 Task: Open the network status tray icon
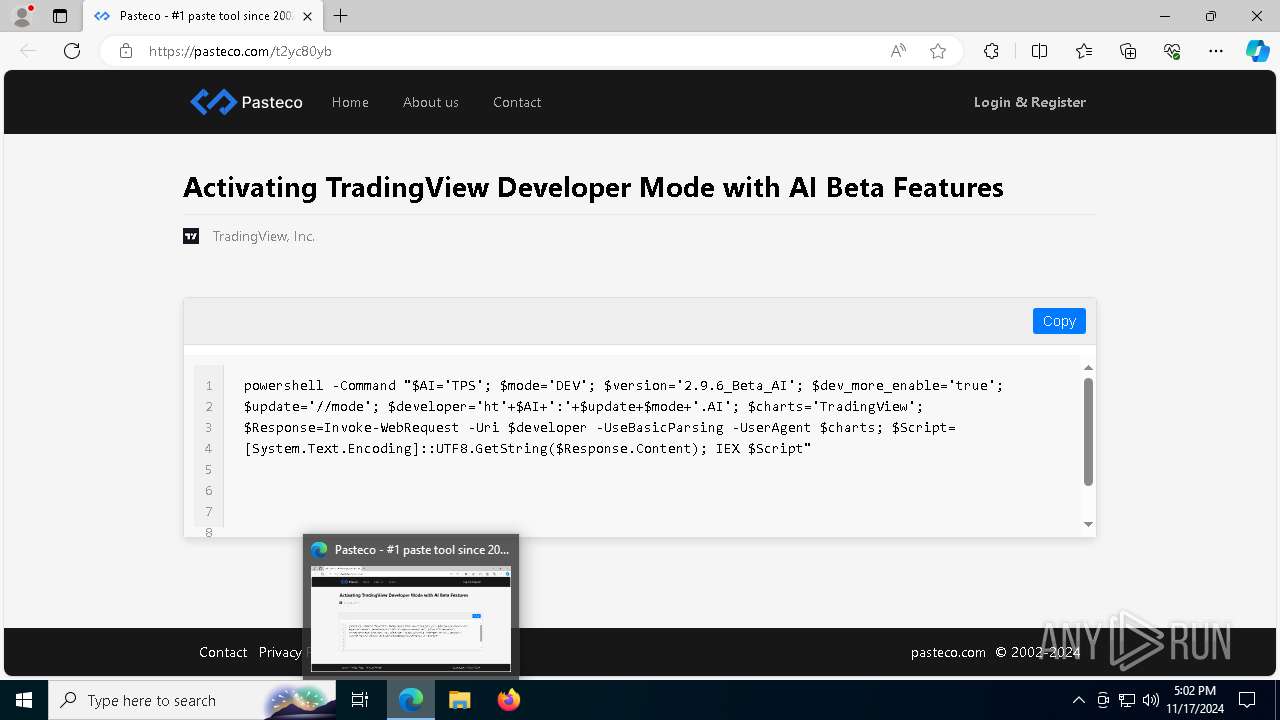pos(1127,700)
